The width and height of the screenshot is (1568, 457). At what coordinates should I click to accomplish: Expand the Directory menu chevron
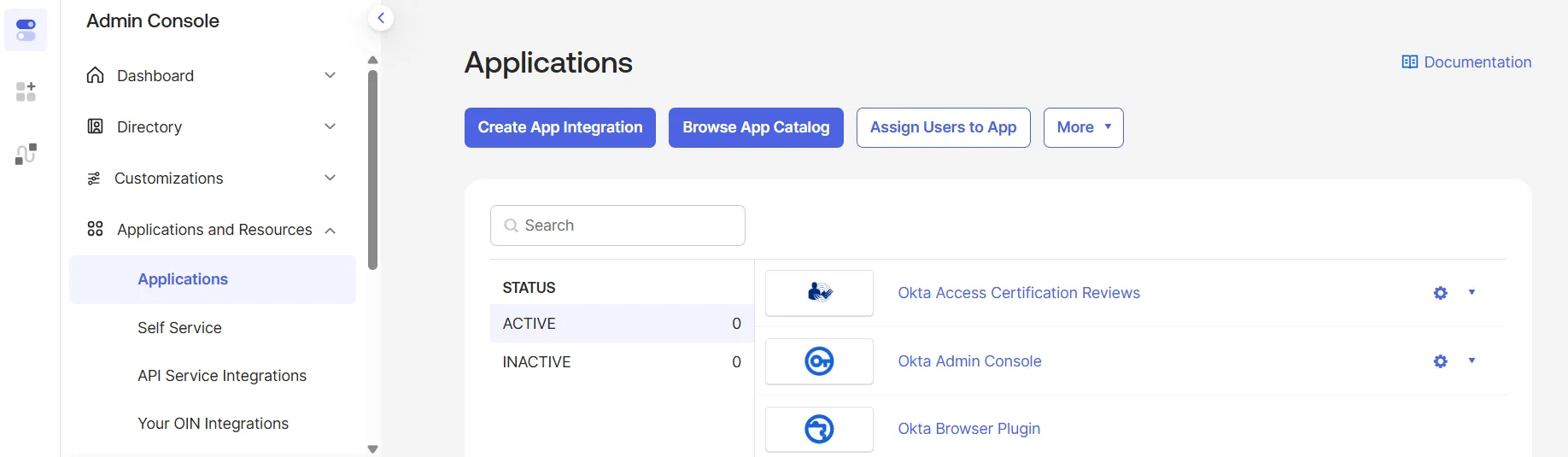[331, 126]
